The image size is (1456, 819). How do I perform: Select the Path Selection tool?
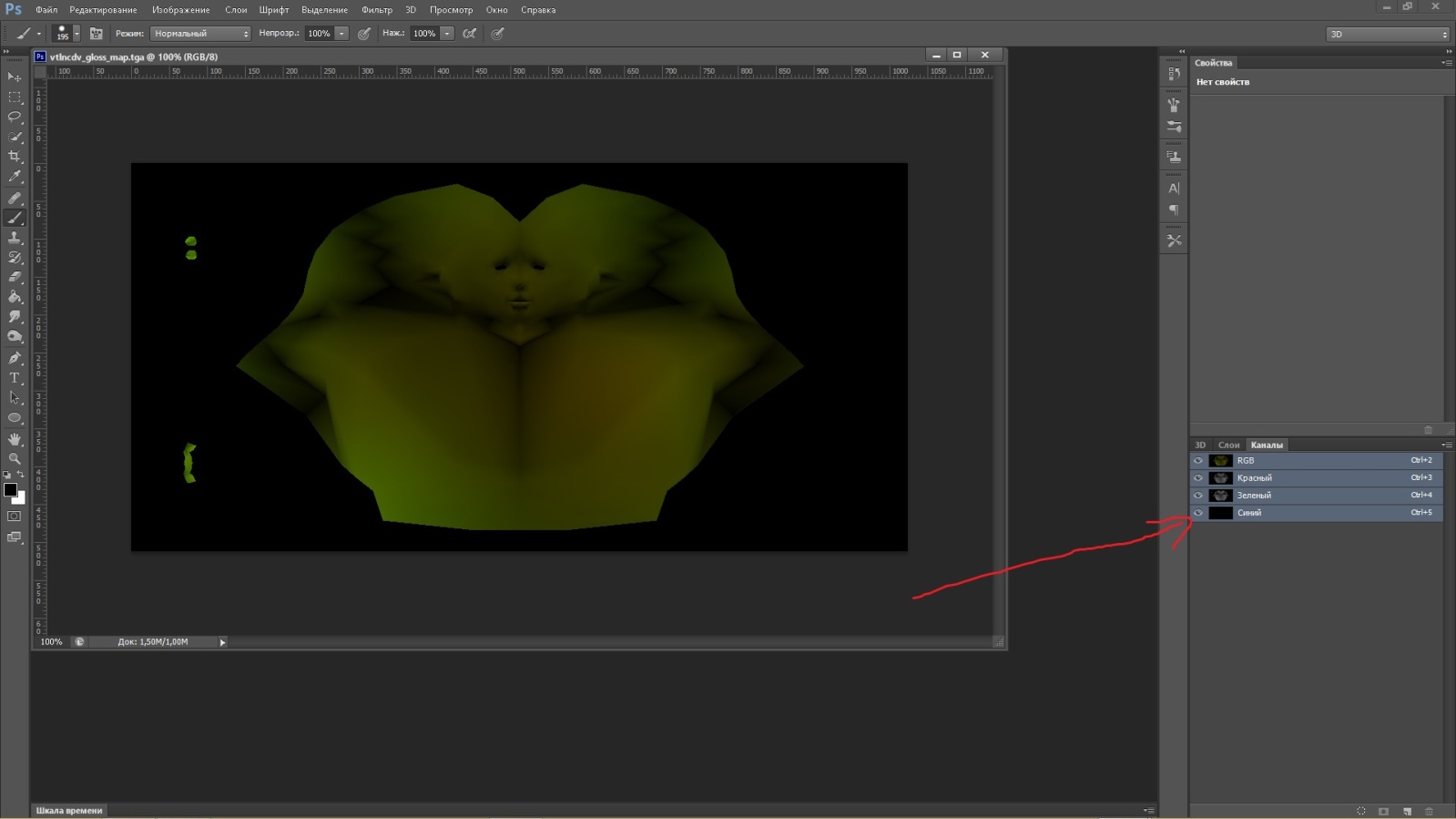pos(15,398)
